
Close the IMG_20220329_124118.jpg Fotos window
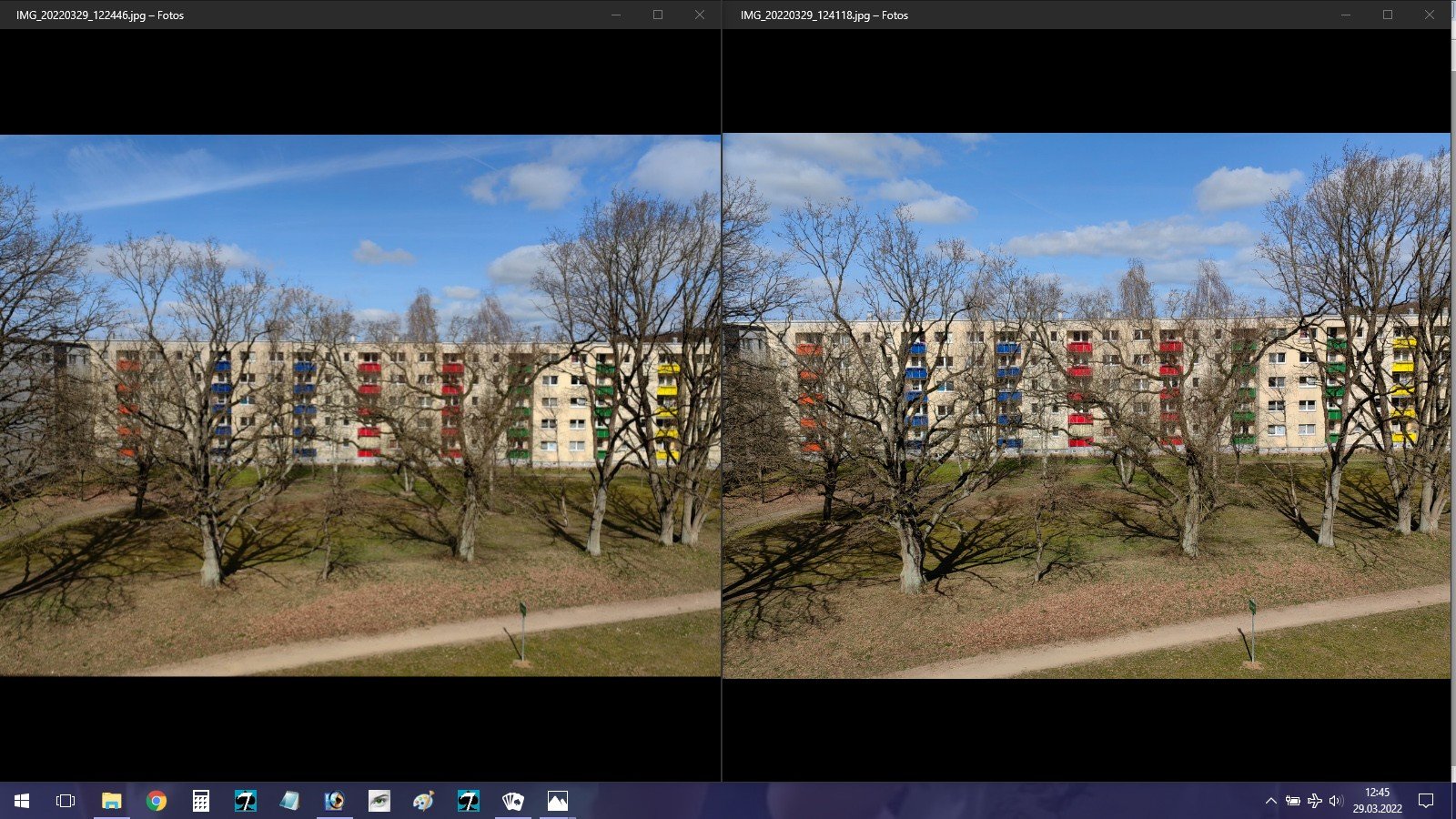[1430, 15]
